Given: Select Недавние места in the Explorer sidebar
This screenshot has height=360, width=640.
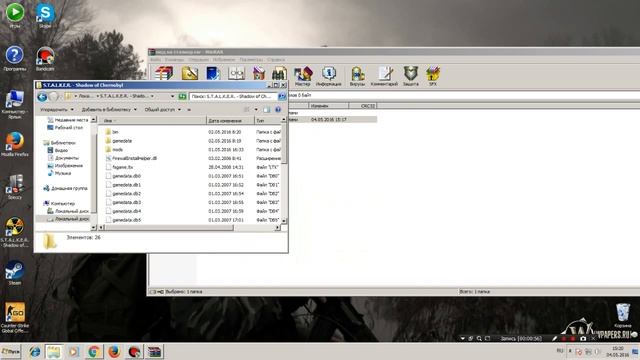Looking at the screenshot, I should [68, 120].
